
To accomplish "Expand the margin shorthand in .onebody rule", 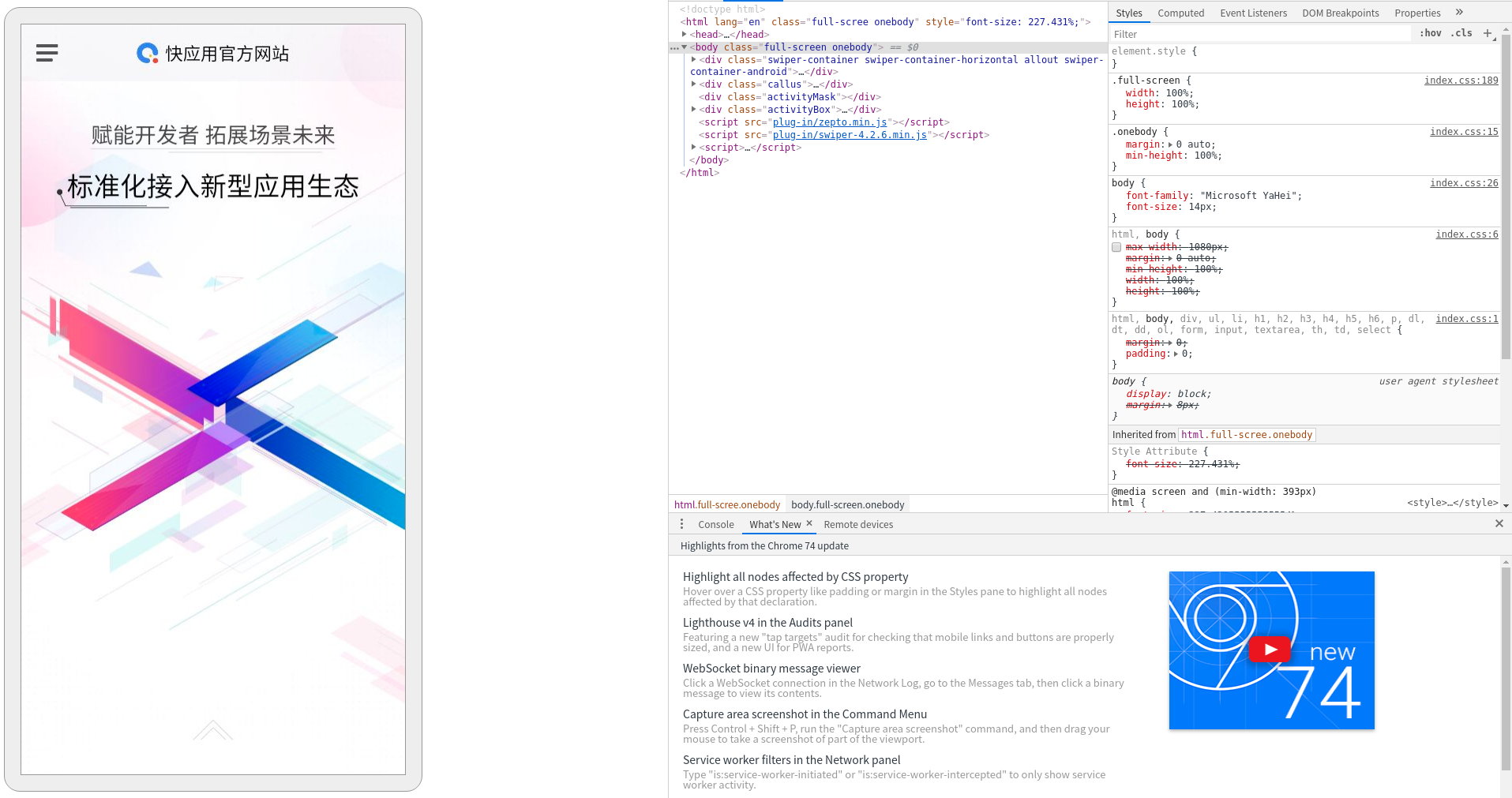I will click(1172, 144).
